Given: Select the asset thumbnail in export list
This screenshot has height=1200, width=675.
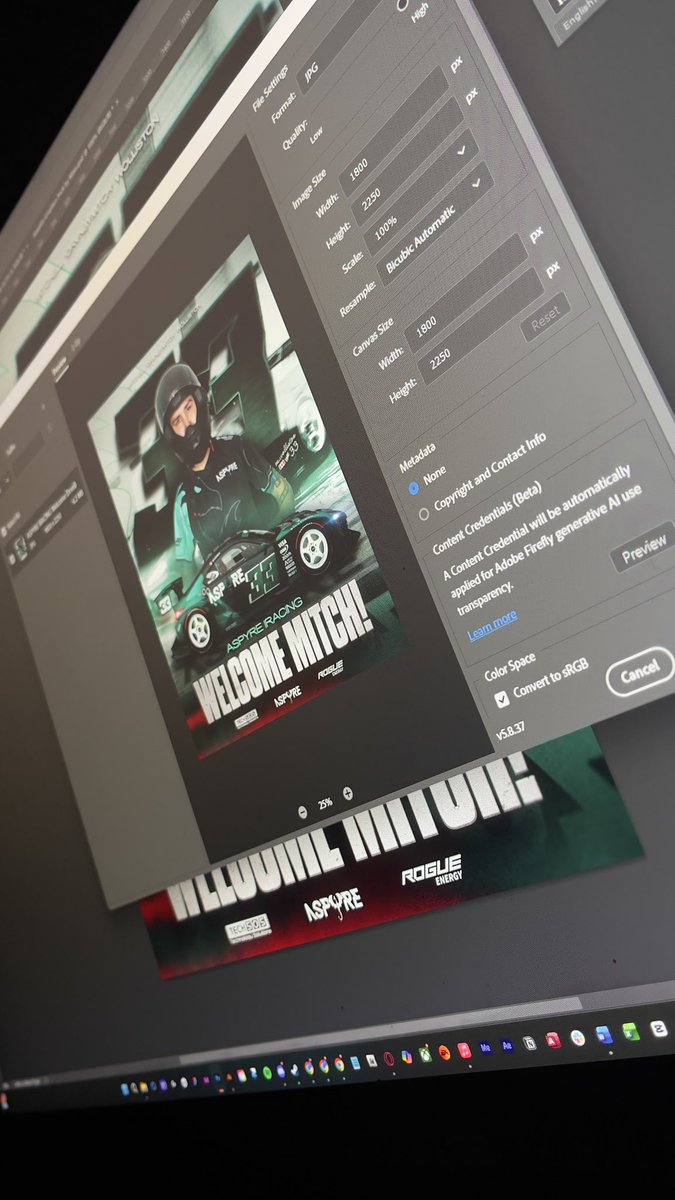Looking at the screenshot, I should click(19, 548).
